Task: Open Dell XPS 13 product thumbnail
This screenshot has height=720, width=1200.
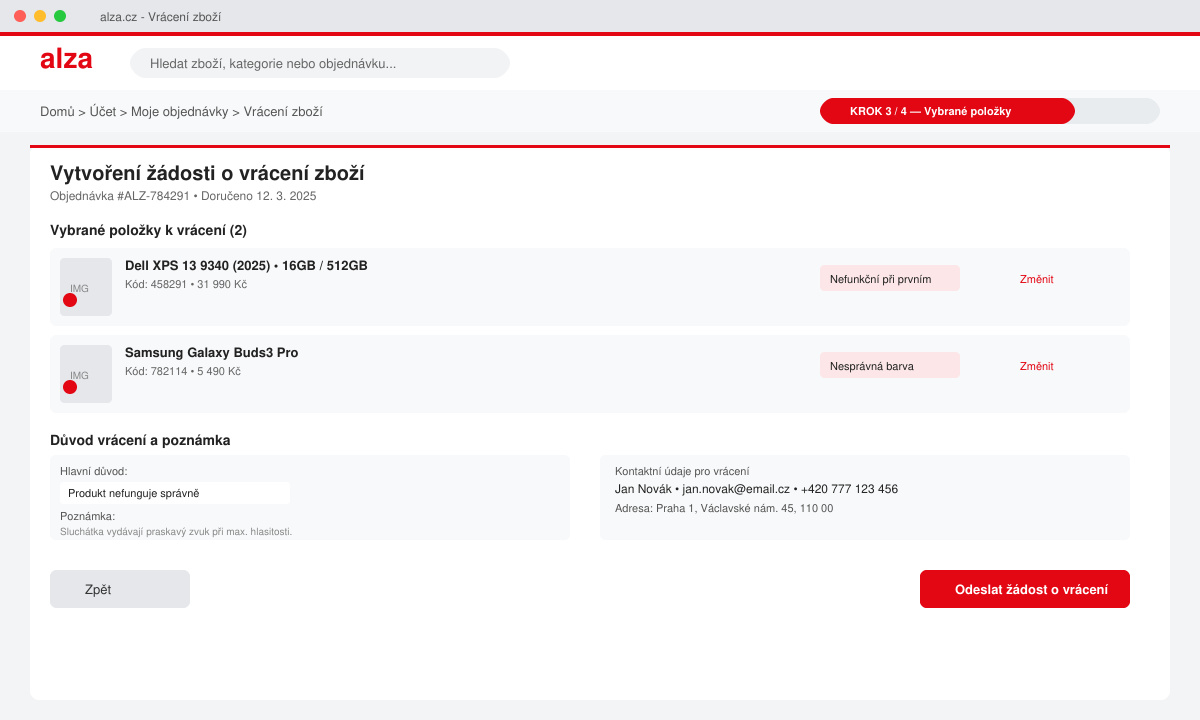Action: [86, 287]
